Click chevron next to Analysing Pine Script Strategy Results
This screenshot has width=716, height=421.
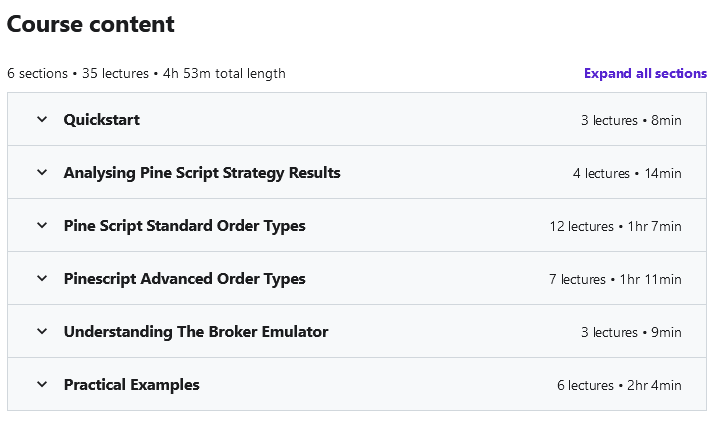pyautogui.click(x=42, y=173)
